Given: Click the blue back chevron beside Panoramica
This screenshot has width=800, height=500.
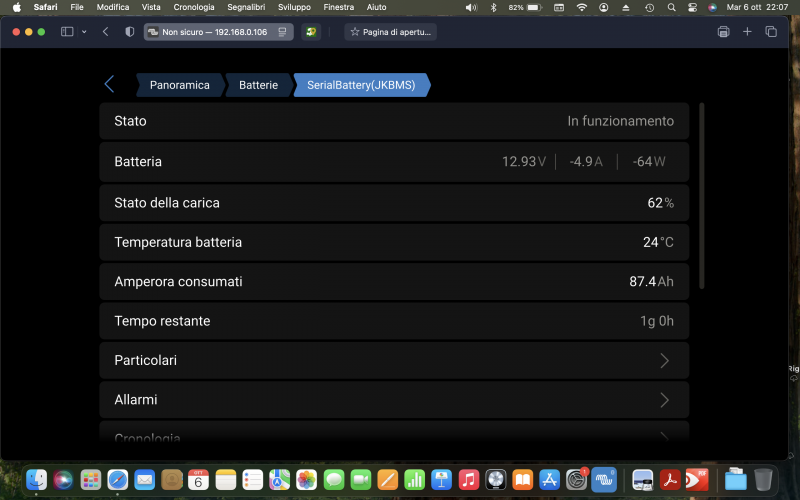Looking at the screenshot, I should point(109,84).
